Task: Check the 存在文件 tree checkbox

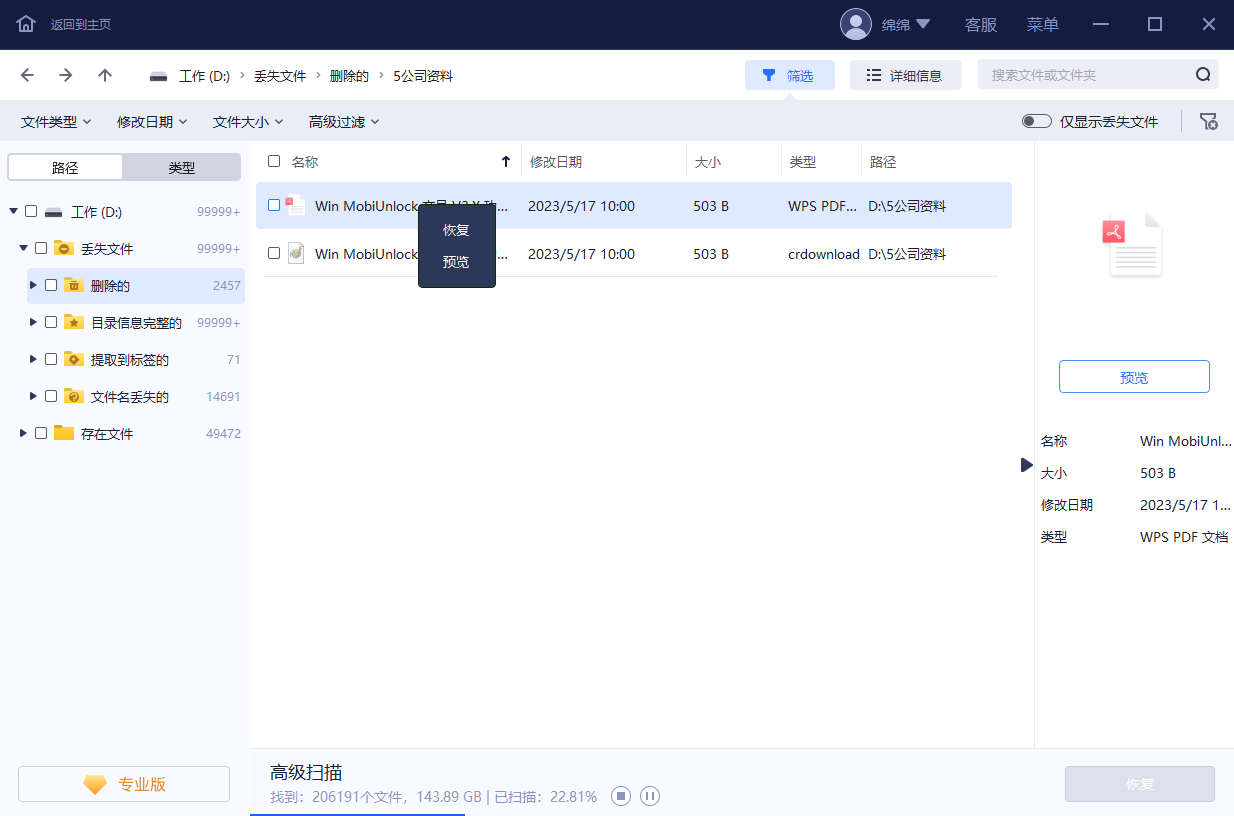Action: coord(41,433)
